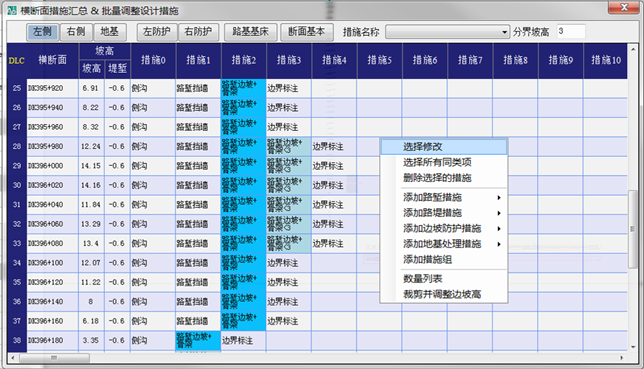644x369 pixels.
Task: Click the 侧沟 cell in row 26
Action: pos(153,108)
